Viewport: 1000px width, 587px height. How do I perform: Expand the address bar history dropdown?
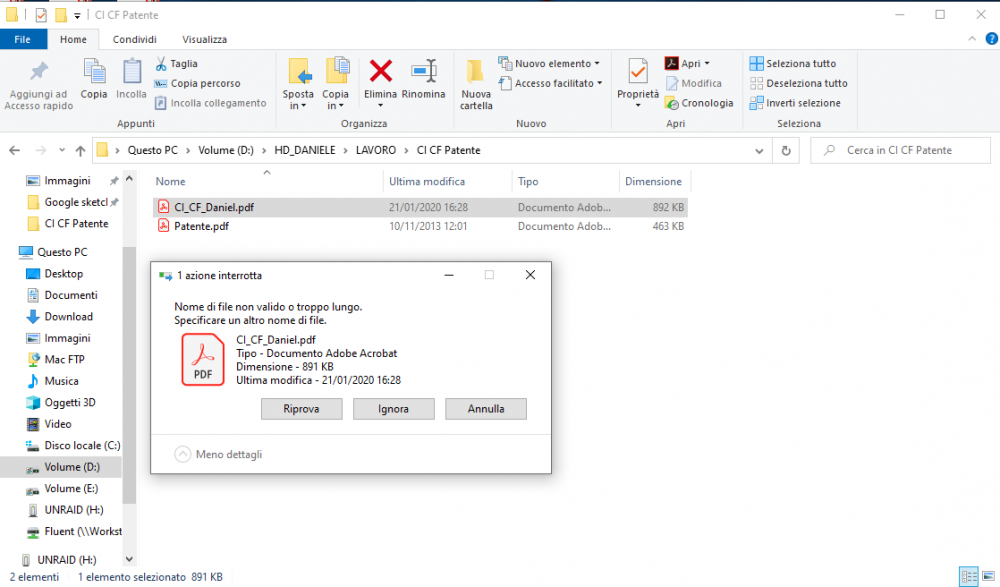tap(759, 151)
